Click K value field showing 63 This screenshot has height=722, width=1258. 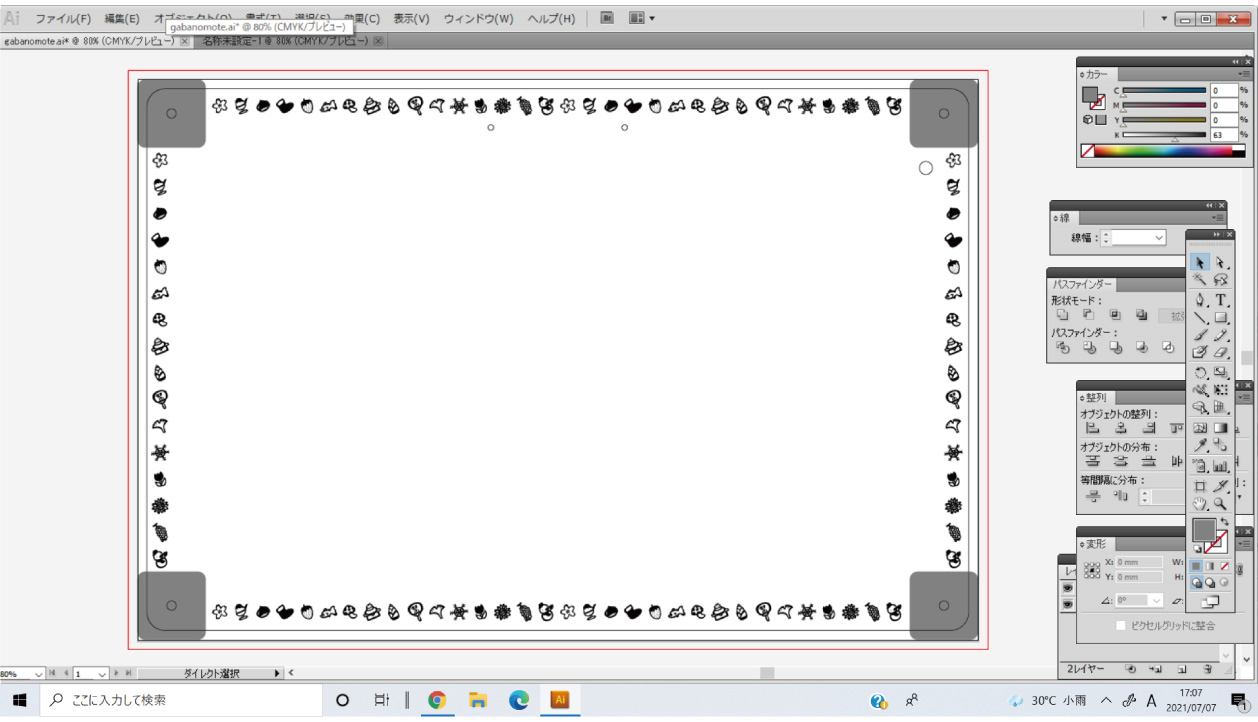tap(1224, 134)
